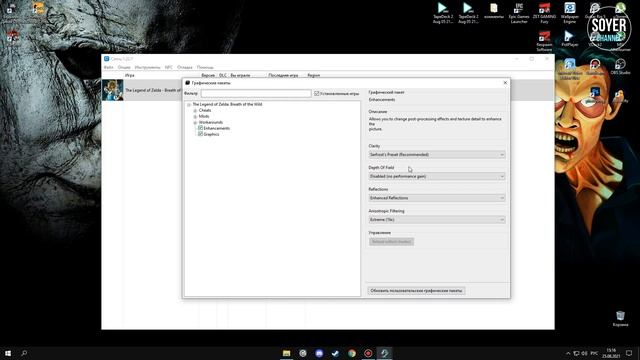Click the Фильтр text field

[x=256, y=93]
